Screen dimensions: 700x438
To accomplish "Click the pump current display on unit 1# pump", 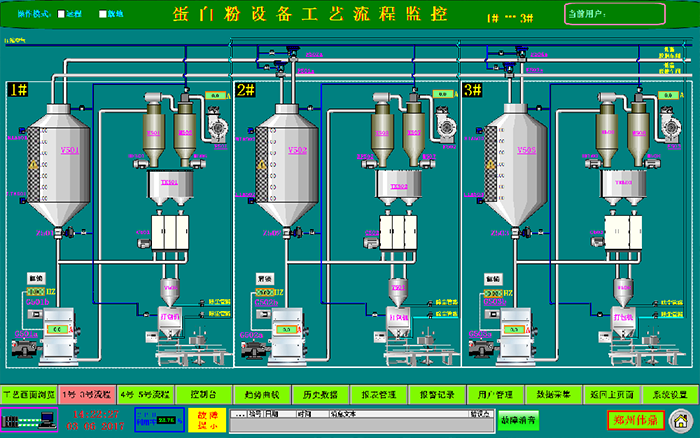I will (x=58, y=329).
